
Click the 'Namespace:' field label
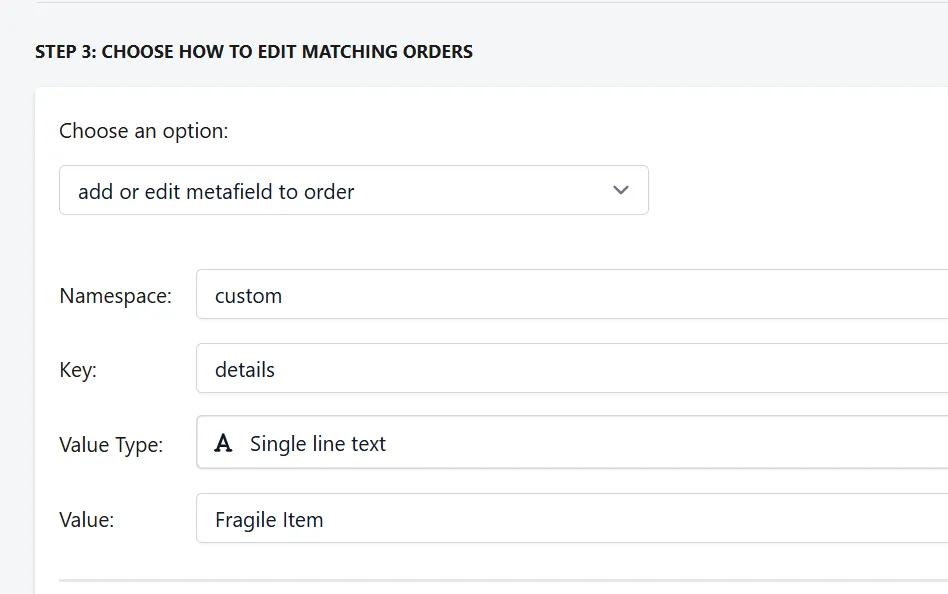click(x=115, y=296)
